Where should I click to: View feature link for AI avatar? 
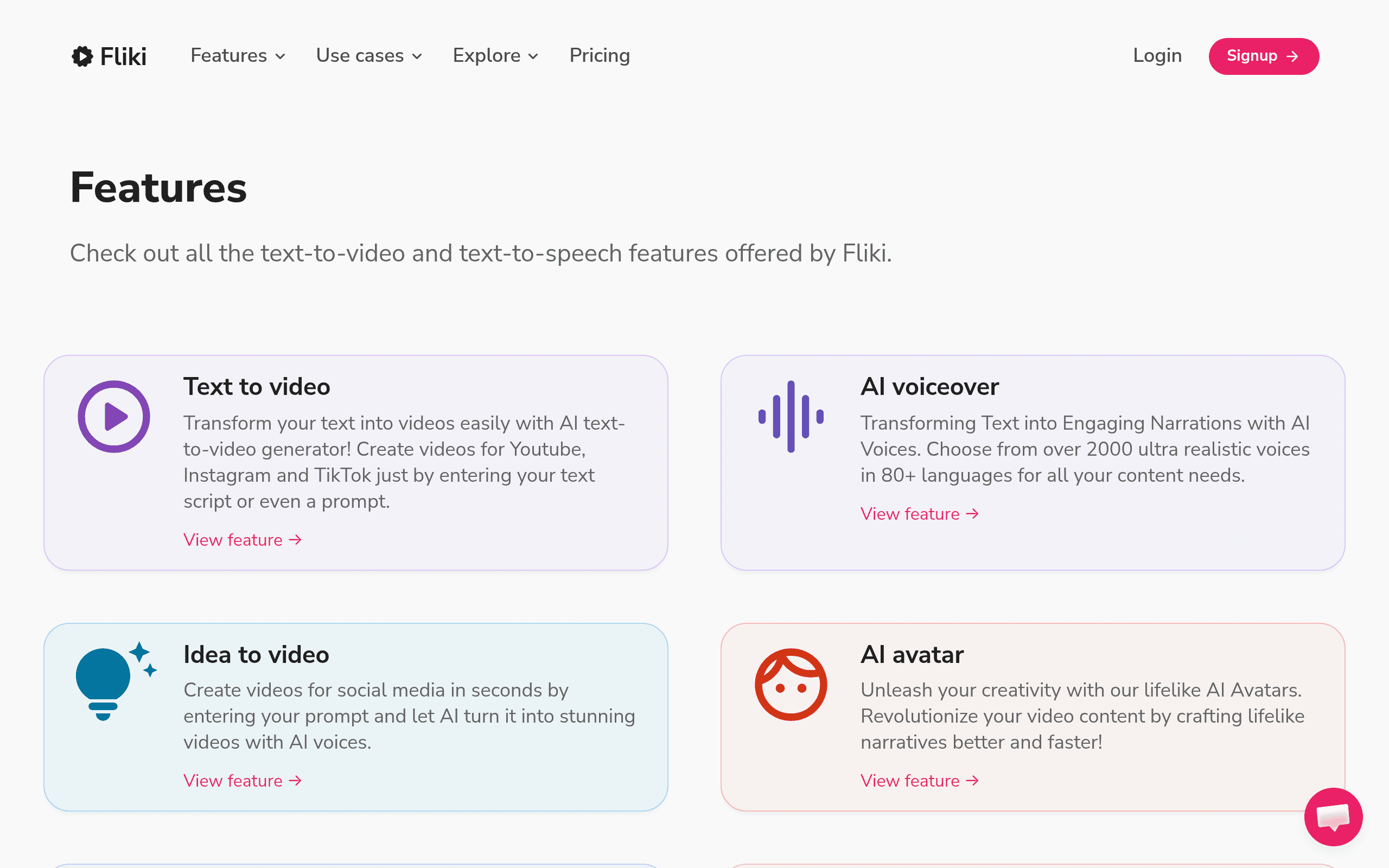920,781
